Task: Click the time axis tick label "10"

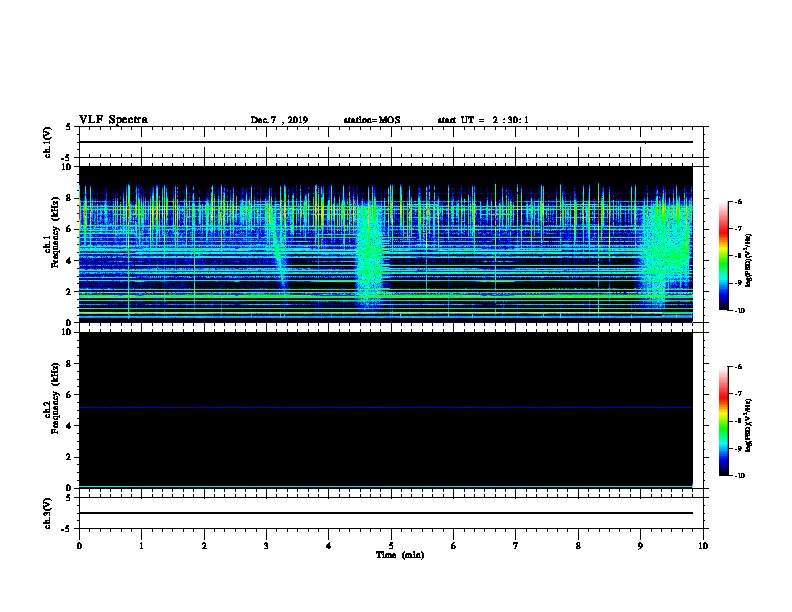Action: [x=703, y=546]
